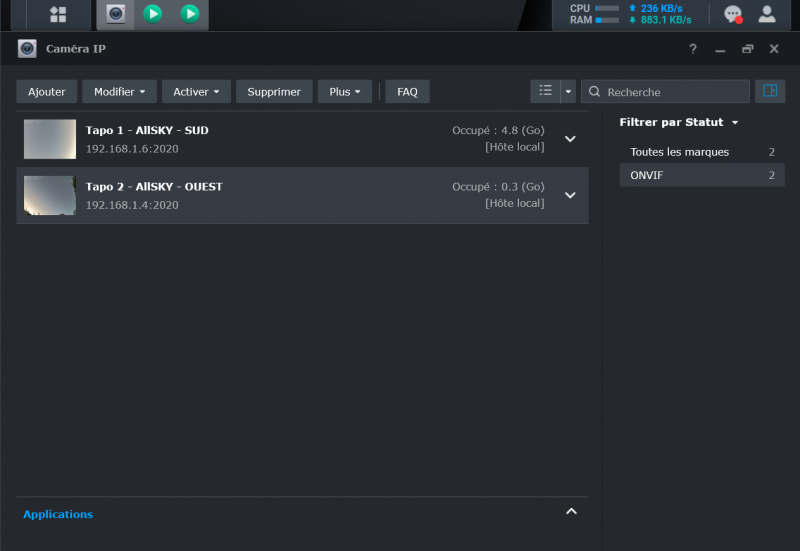Click address 192.168.1.6:2020
The height and width of the screenshot is (551, 800).
[132, 149]
